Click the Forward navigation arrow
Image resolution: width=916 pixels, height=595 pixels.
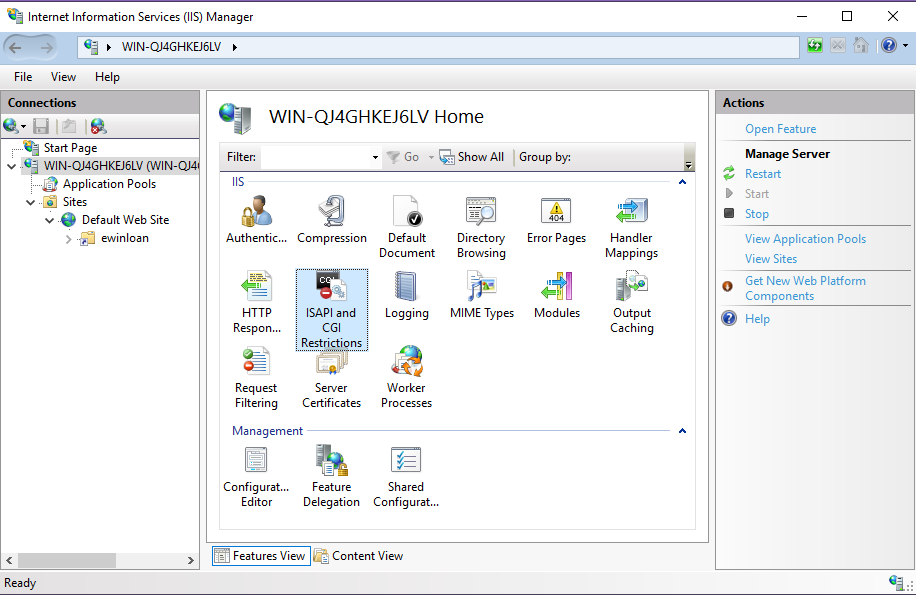[x=46, y=48]
